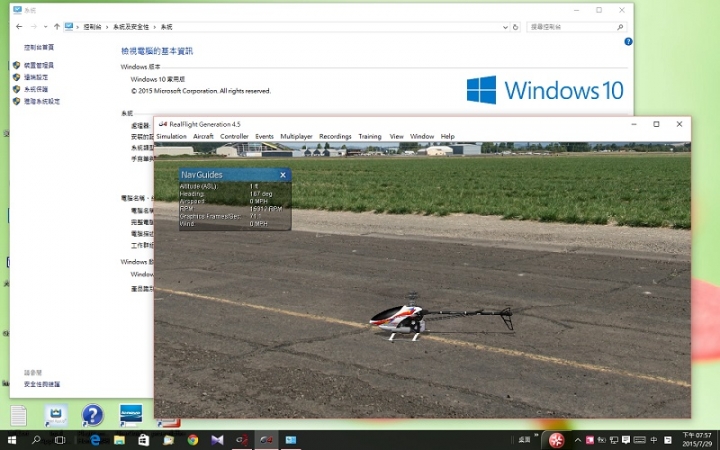Click the search magnifier in Control Panel

tap(620, 27)
